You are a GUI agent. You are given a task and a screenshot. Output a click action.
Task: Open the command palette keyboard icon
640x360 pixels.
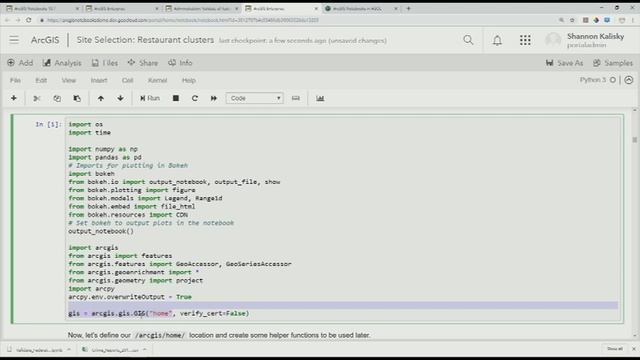pyautogui.click(x=296, y=98)
